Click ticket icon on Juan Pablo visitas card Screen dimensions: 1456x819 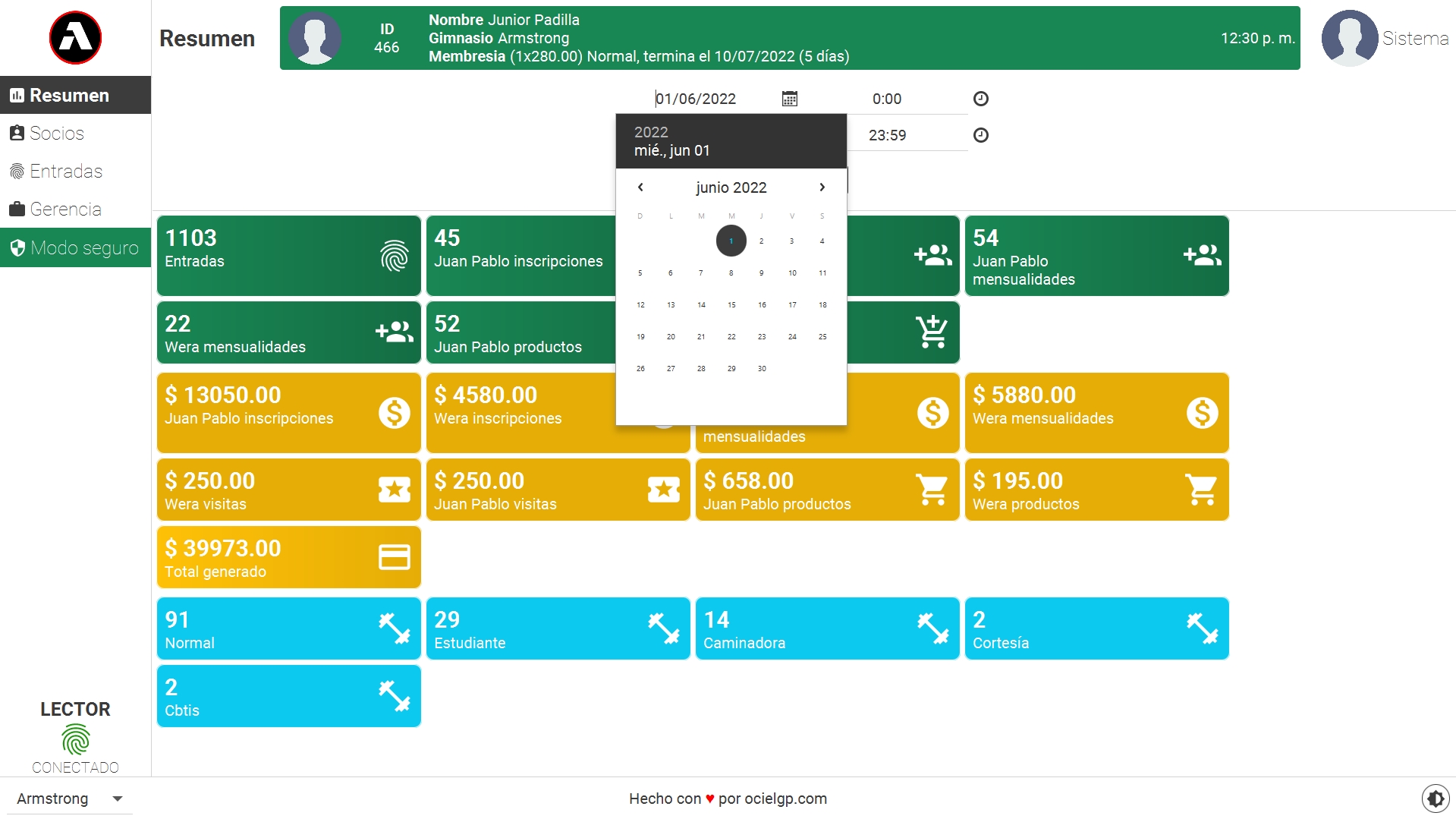click(664, 490)
